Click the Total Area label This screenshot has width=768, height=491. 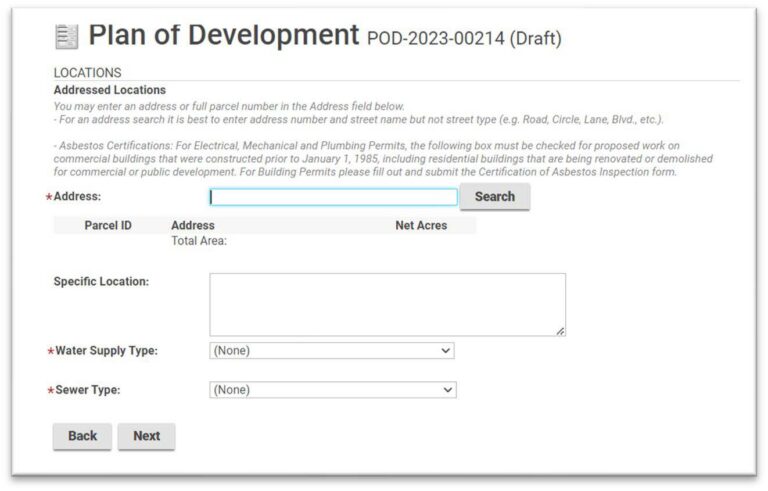pyautogui.click(x=199, y=241)
